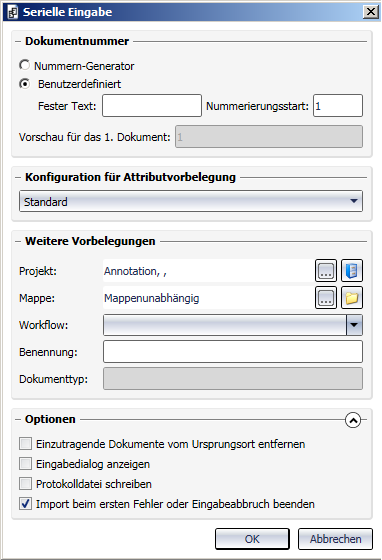Open the Standard configuration dropdown
Viewport: 382px width, 560px height.
pyautogui.click(x=191, y=201)
